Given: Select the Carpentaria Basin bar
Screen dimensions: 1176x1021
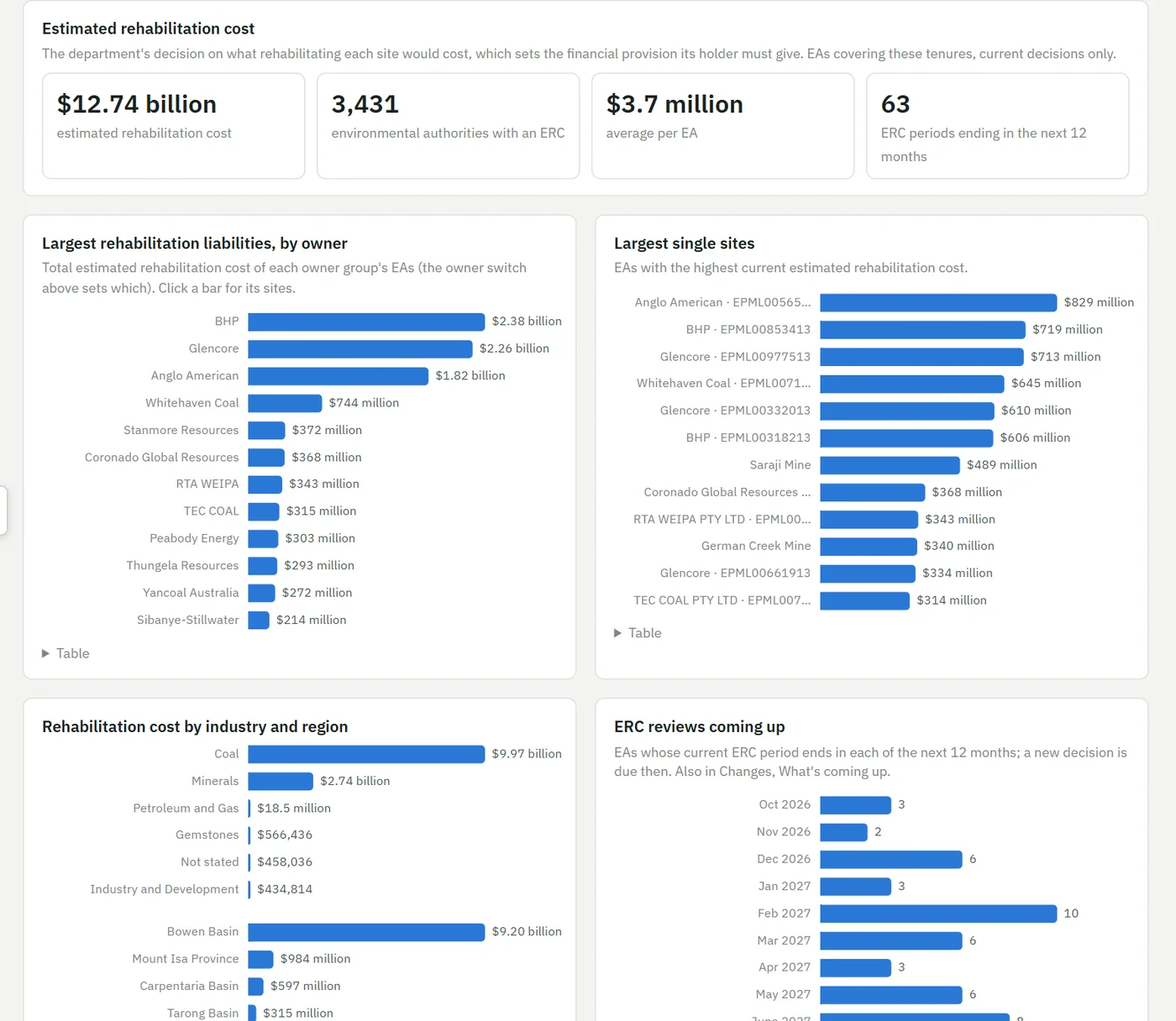Looking at the screenshot, I should (255, 987).
